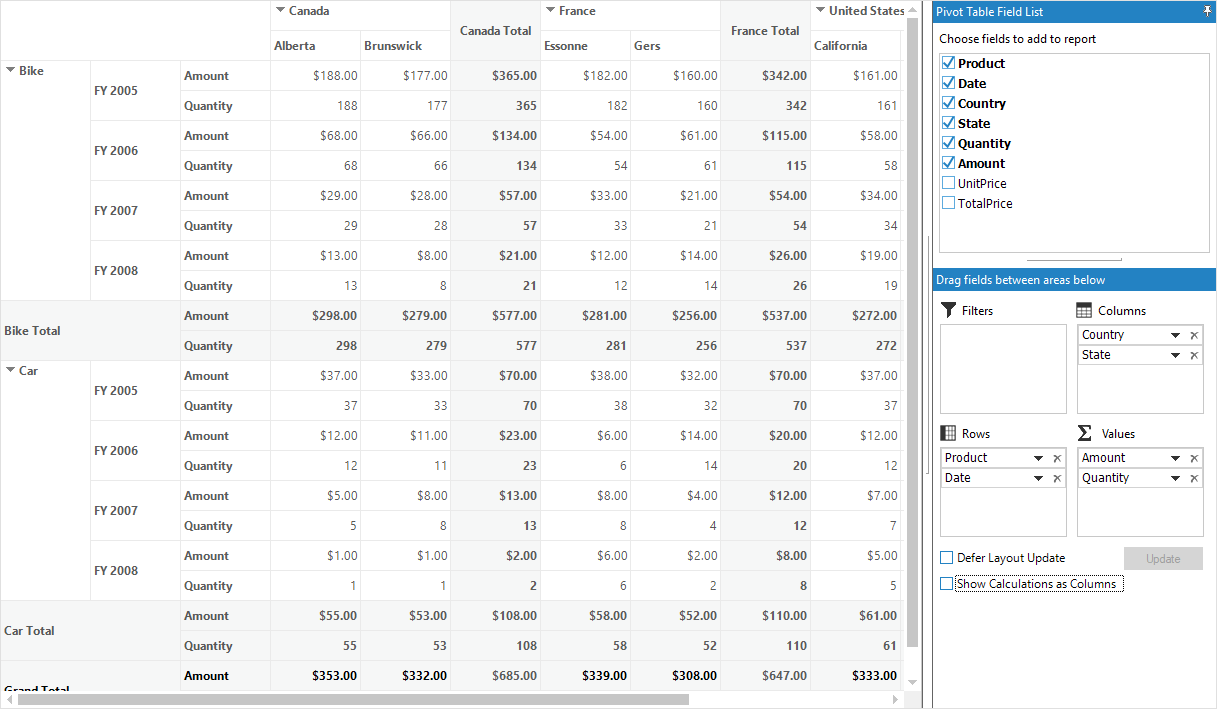Click the Pivot Table Field List title
The image size is (1217, 709).
click(989, 12)
